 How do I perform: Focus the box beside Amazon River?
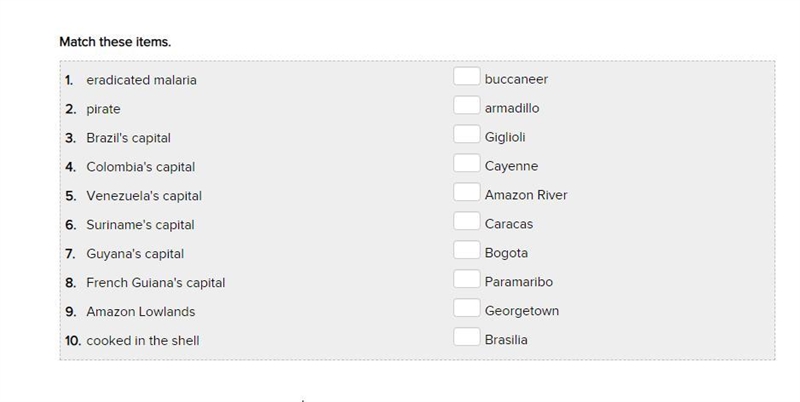pos(466,192)
